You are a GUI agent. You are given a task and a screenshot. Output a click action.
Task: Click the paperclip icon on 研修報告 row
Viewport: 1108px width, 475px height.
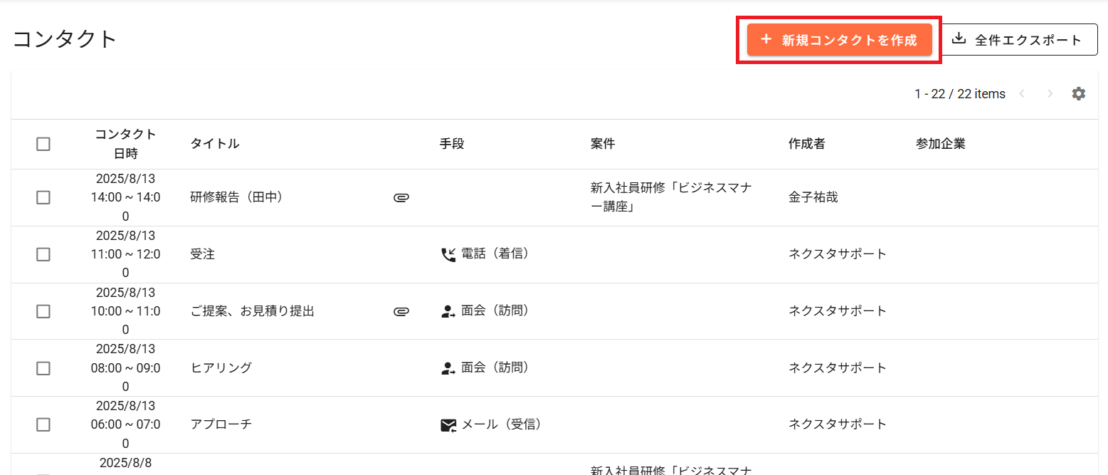tap(401, 198)
